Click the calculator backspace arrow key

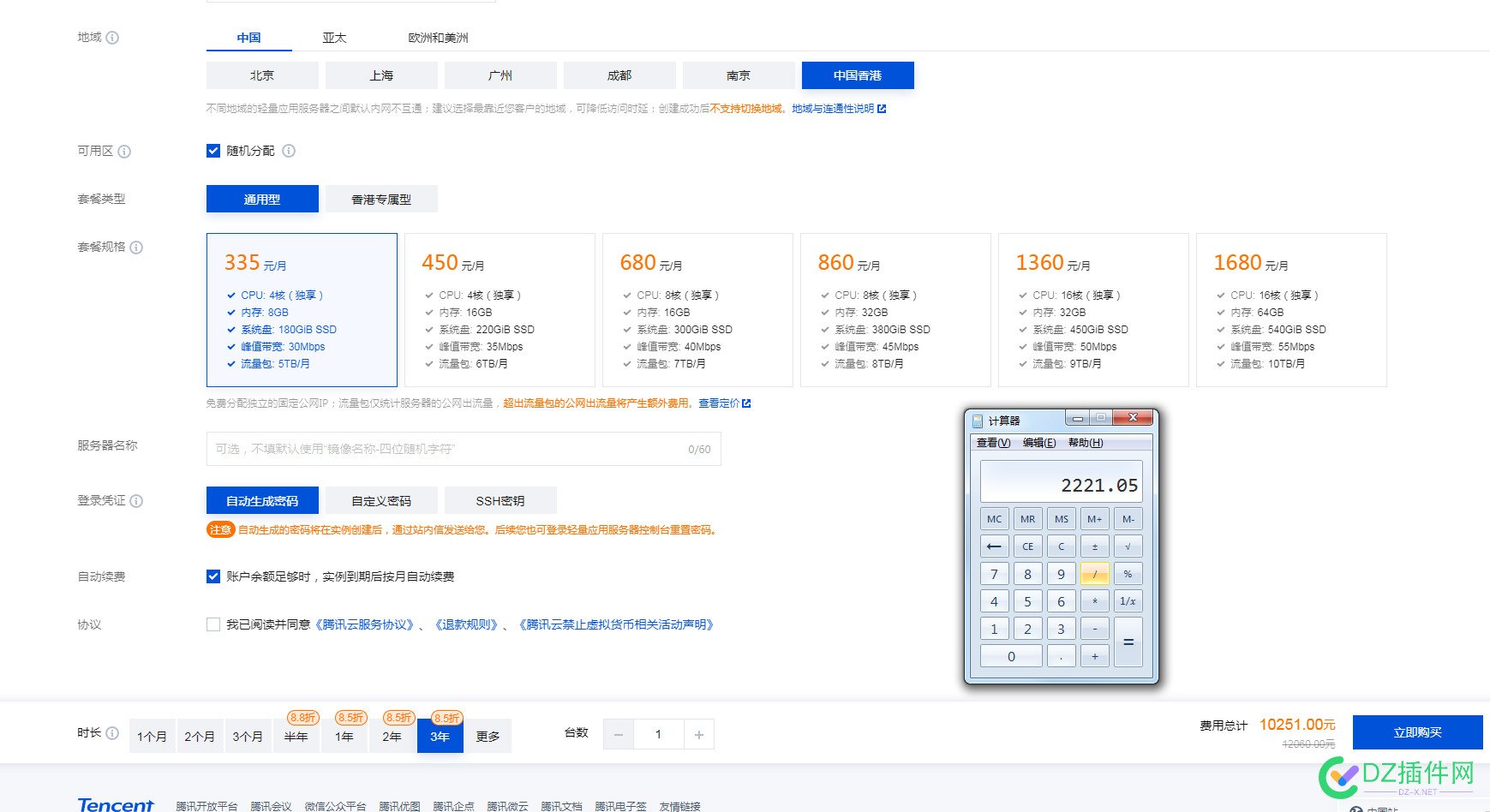click(x=994, y=546)
